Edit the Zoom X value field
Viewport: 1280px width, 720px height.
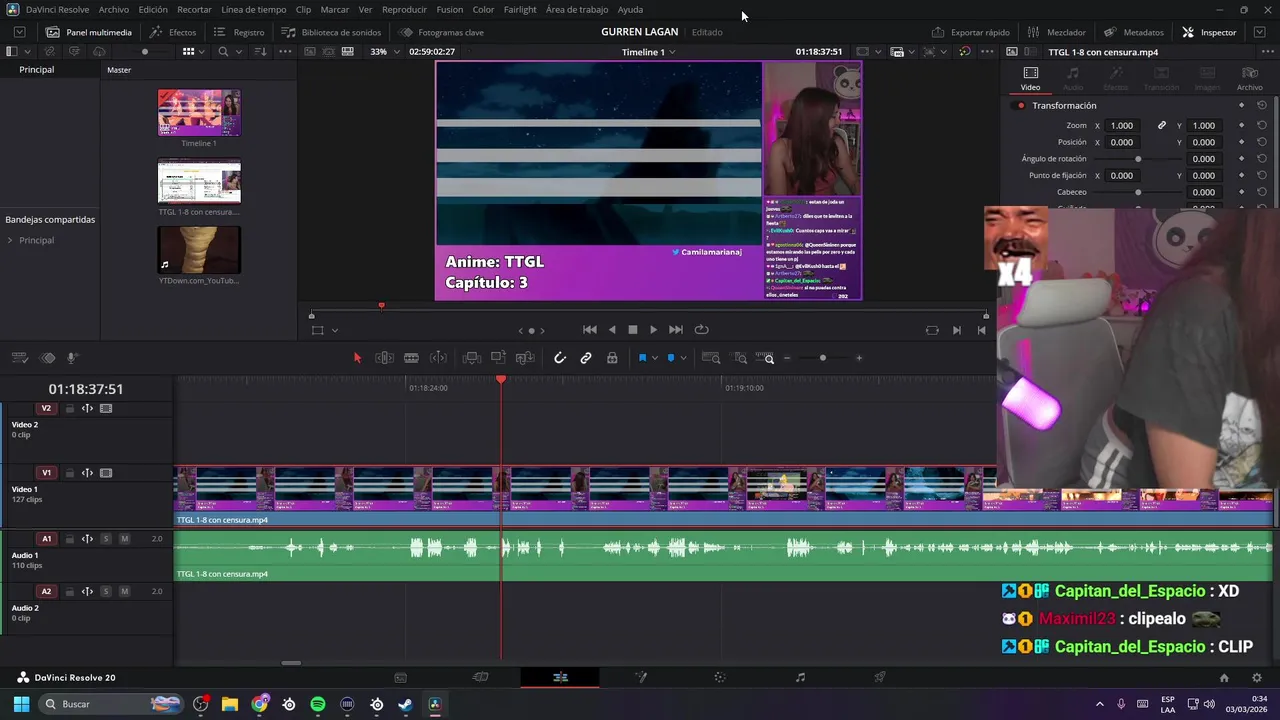1123,125
